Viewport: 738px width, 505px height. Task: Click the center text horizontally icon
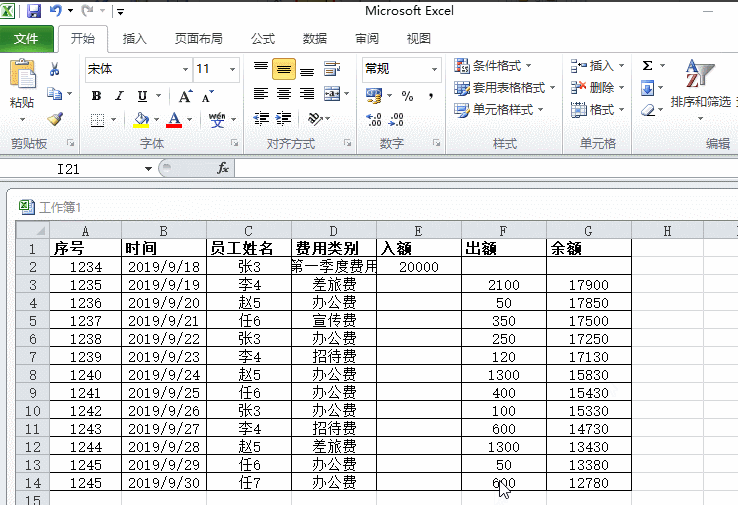(284, 94)
